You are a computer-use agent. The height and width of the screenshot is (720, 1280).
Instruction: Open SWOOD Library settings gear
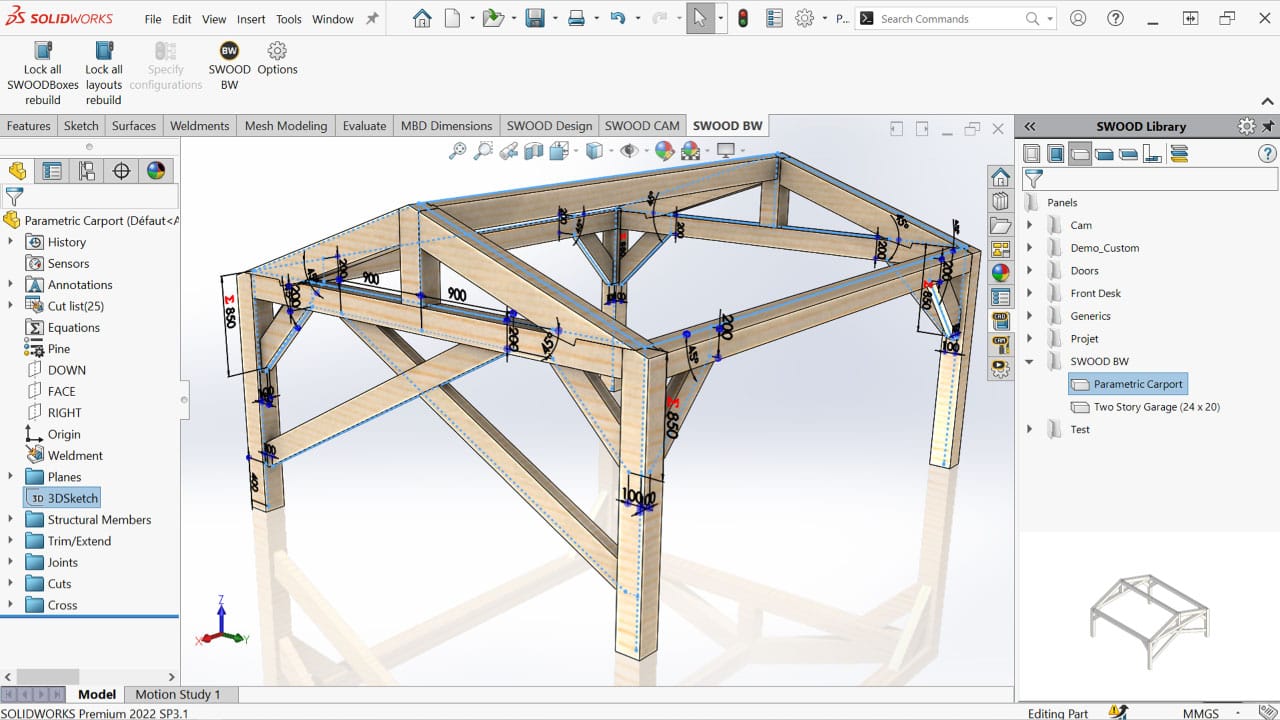coord(1246,126)
